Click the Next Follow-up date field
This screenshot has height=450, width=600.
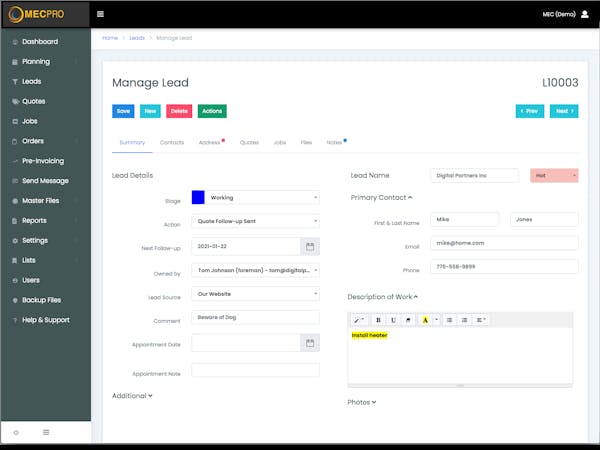click(246, 246)
